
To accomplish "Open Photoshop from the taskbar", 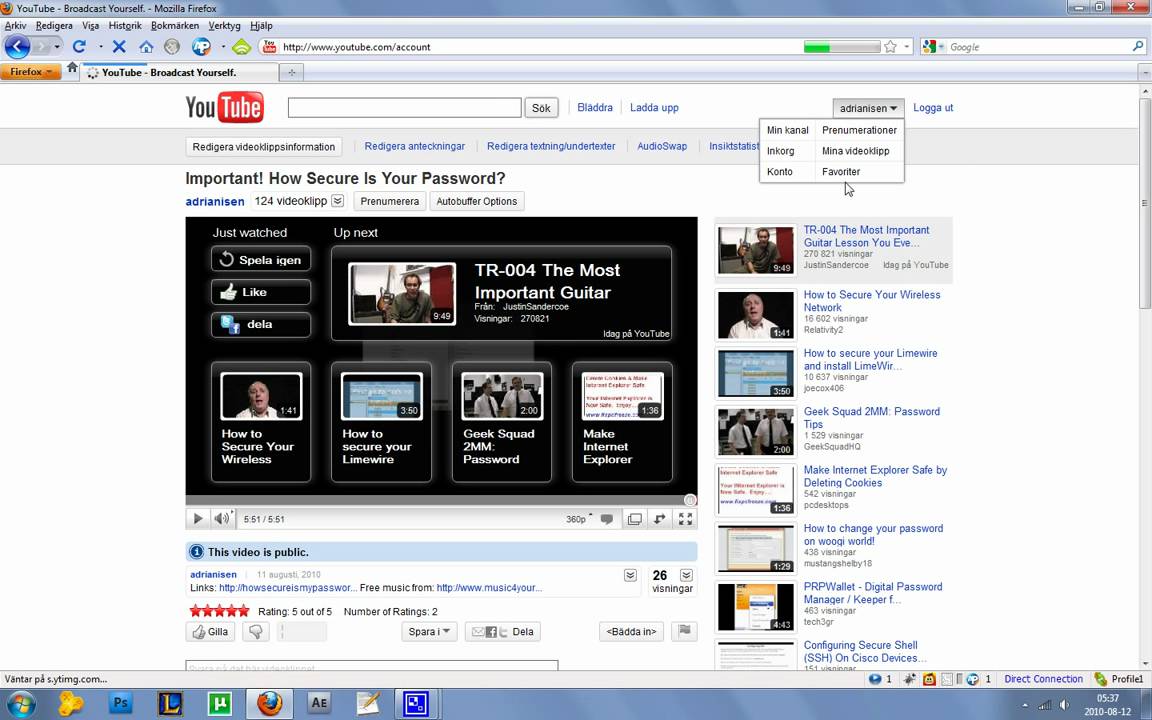I will (120, 703).
